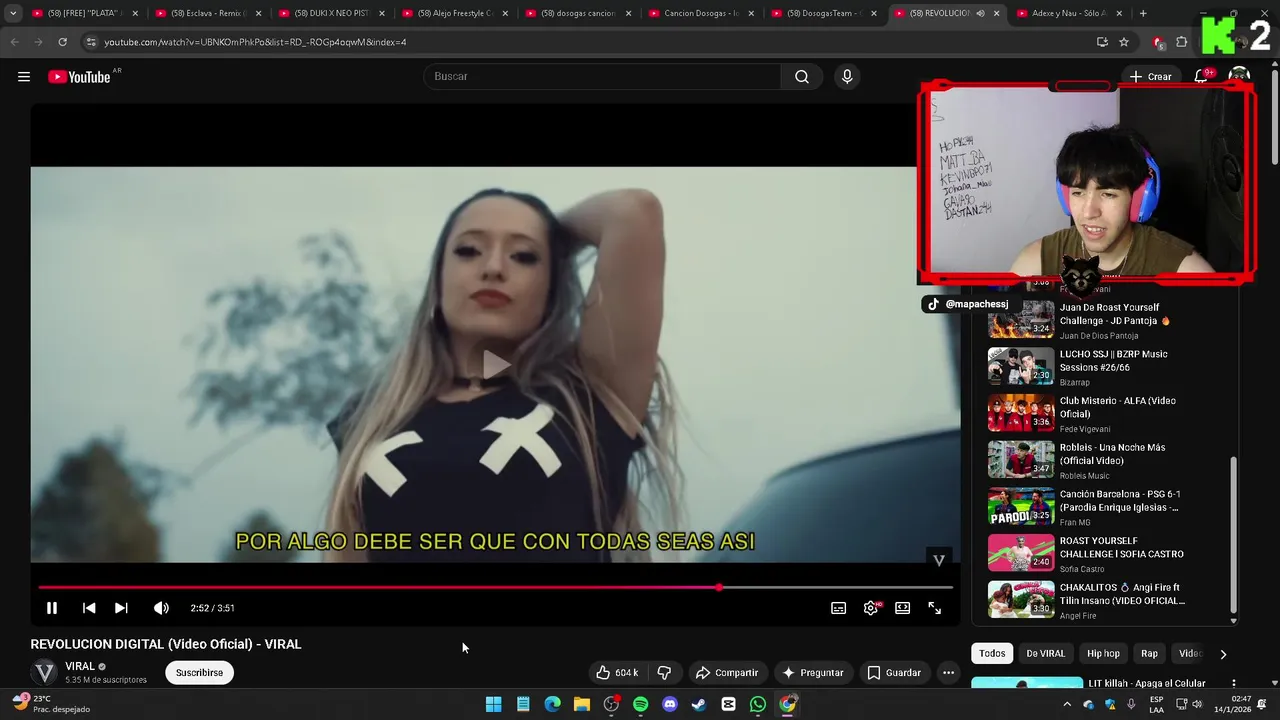The width and height of the screenshot is (1280, 720).
Task: Click the magnifier search button
Action: [802, 77]
